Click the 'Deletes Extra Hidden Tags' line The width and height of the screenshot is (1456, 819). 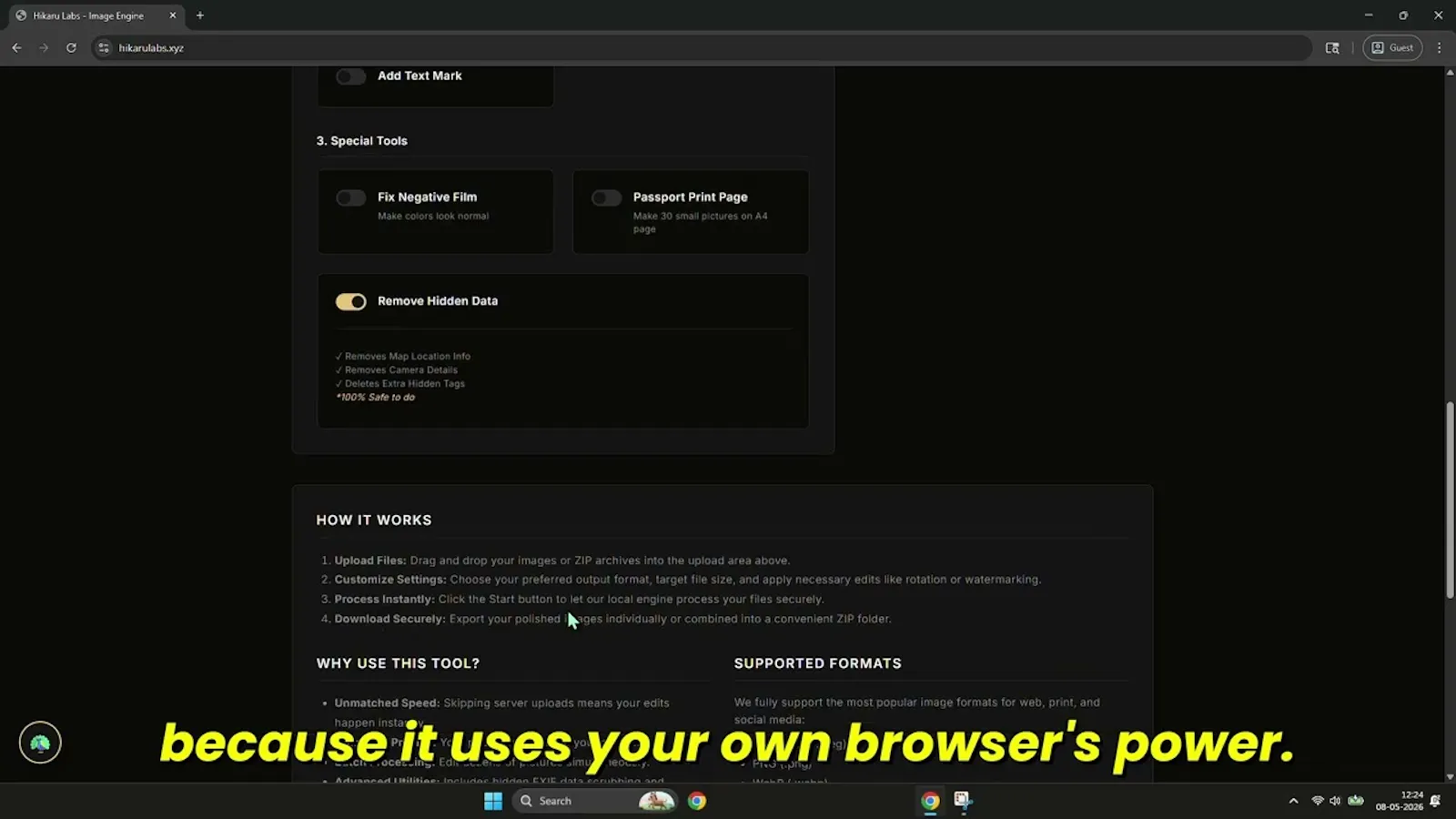(400, 384)
